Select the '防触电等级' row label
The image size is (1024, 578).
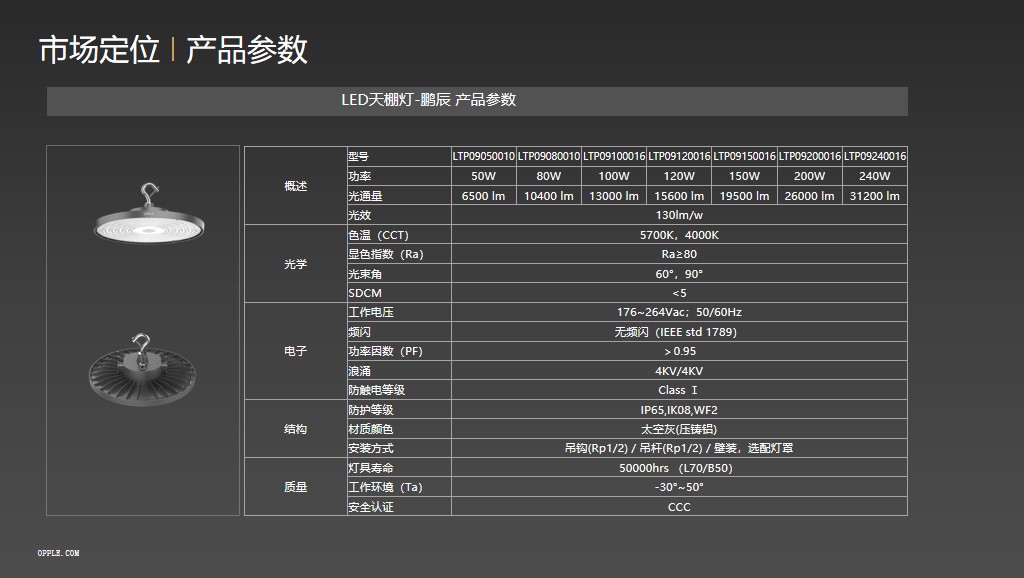(377, 390)
